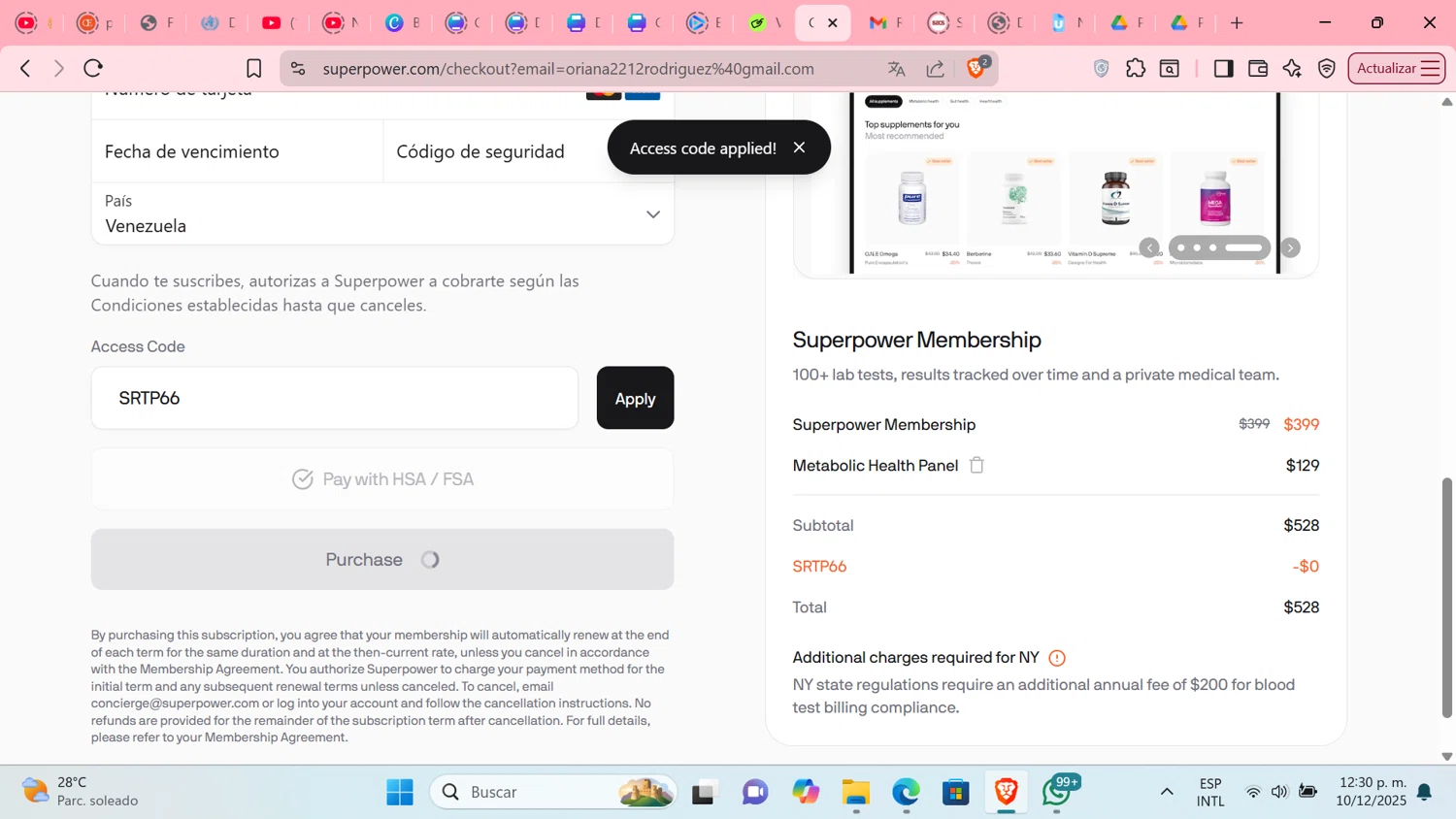1456x819 pixels.
Task: Open File Explorer from taskbar
Action: pos(855,792)
